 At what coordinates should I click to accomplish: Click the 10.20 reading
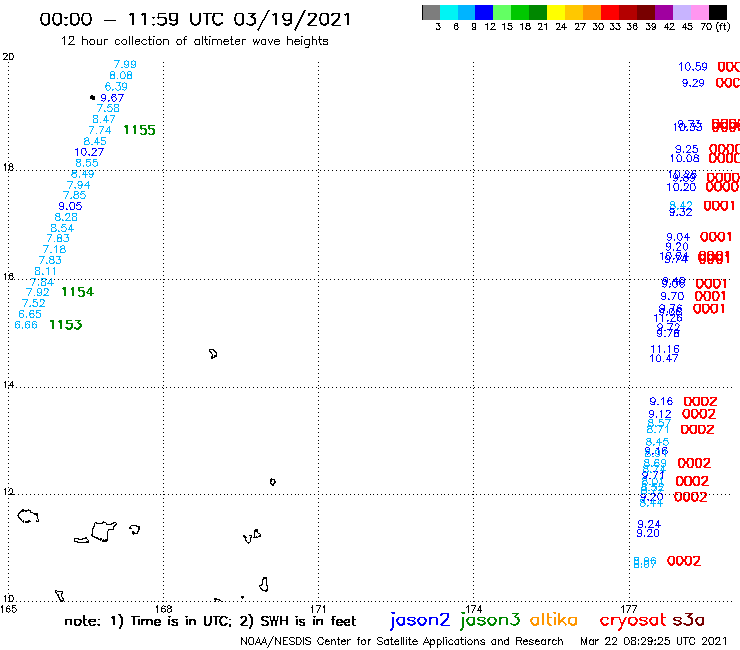pyautogui.click(x=681, y=187)
